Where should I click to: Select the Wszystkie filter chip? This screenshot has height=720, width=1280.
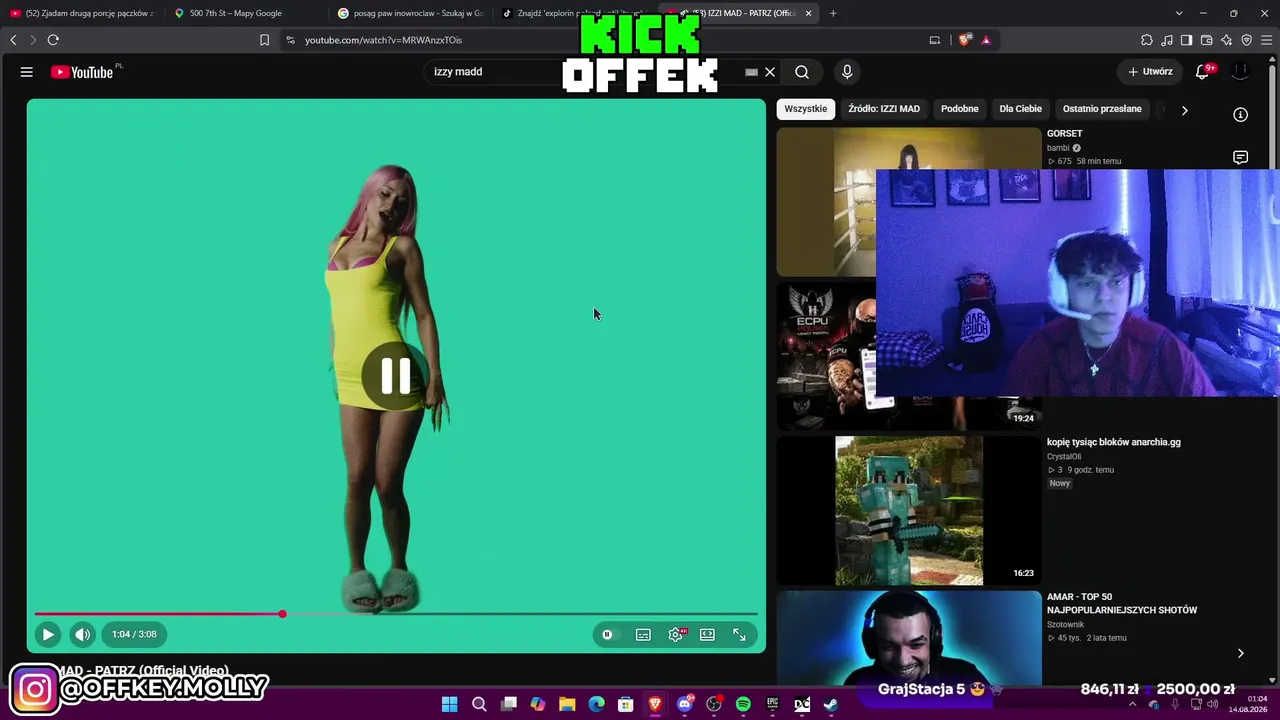click(x=805, y=109)
